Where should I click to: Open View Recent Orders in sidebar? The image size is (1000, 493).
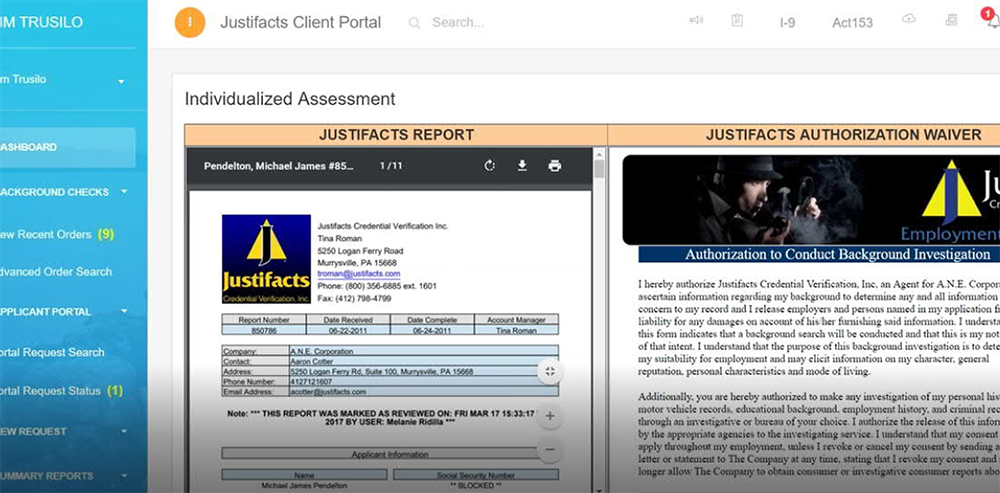point(55,234)
